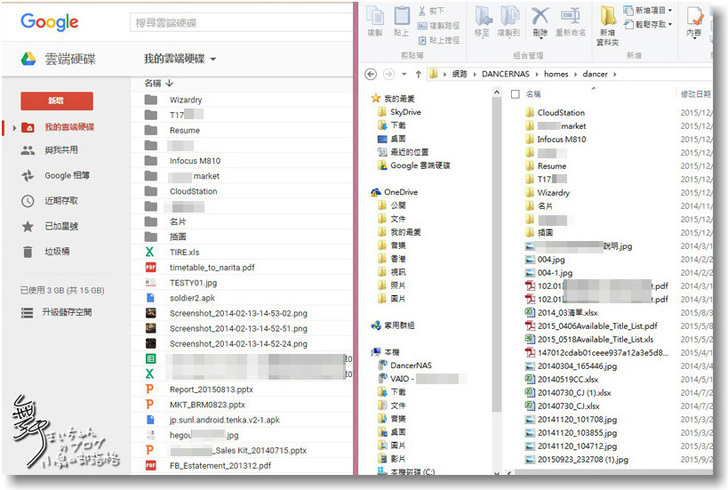Click the red 新增 button in Drive
Image resolution: width=728 pixels, height=490 pixels.
(x=57, y=100)
